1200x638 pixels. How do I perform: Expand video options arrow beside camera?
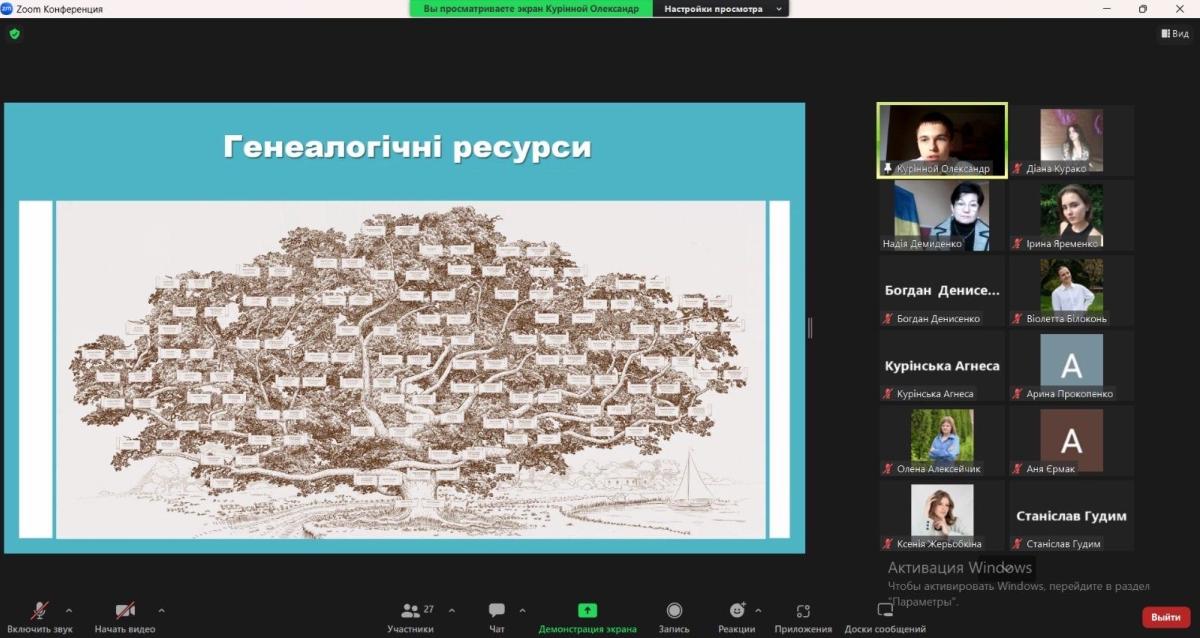tap(161, 610)
